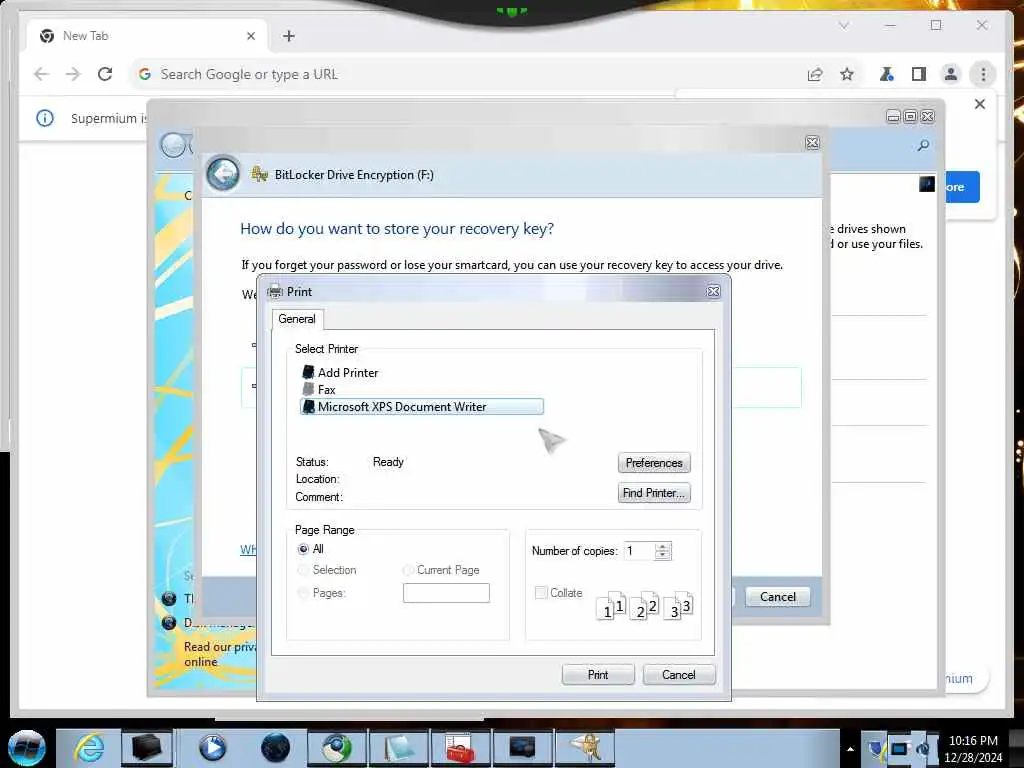Open the BitLocker keys taskbar icon
1024x768 pixels.
click(585, 748)
